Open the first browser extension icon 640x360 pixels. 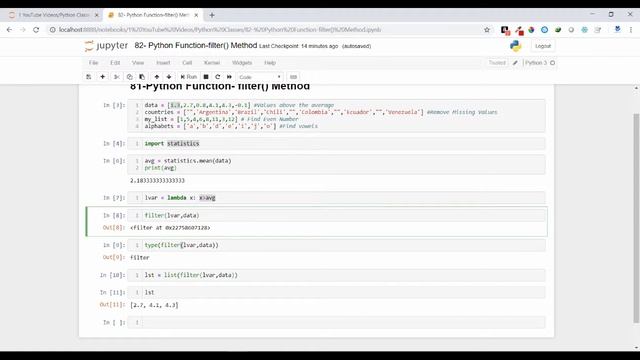pos(505,30)
